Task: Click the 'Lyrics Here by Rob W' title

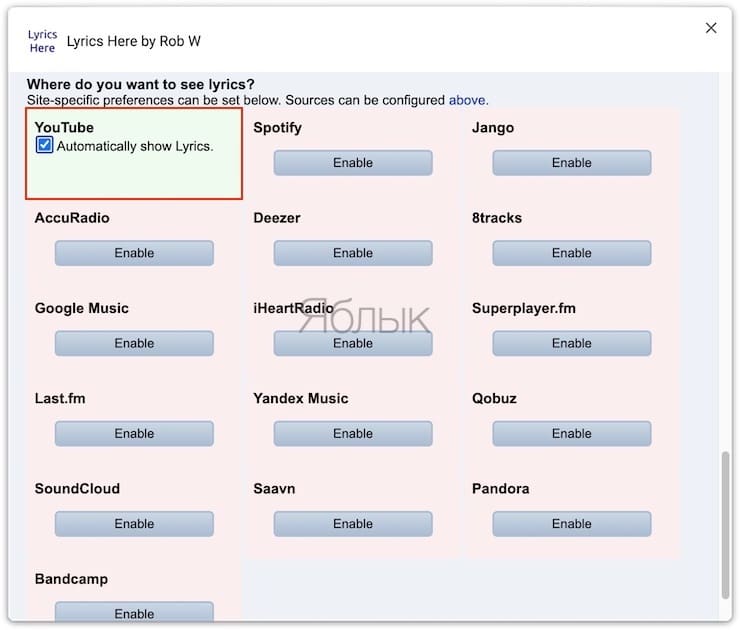Action: pos(134,41)
